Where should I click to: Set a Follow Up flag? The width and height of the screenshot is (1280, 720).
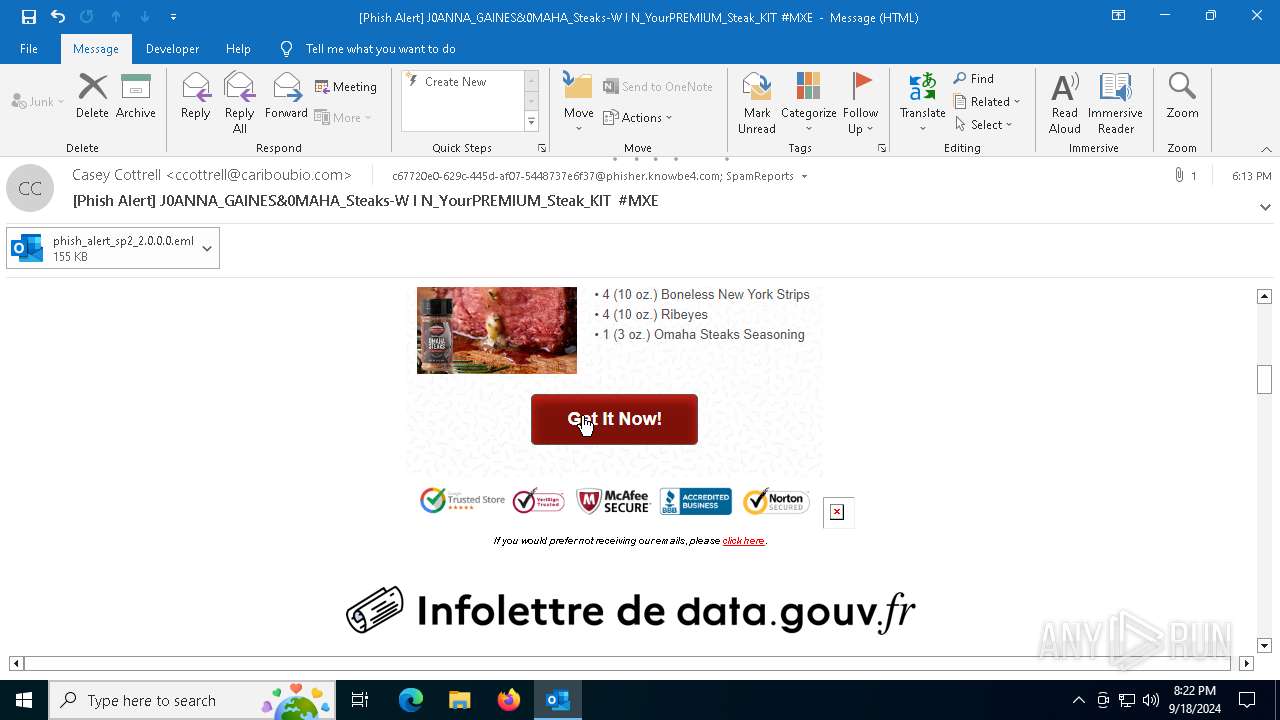click(x=860, y=103)
